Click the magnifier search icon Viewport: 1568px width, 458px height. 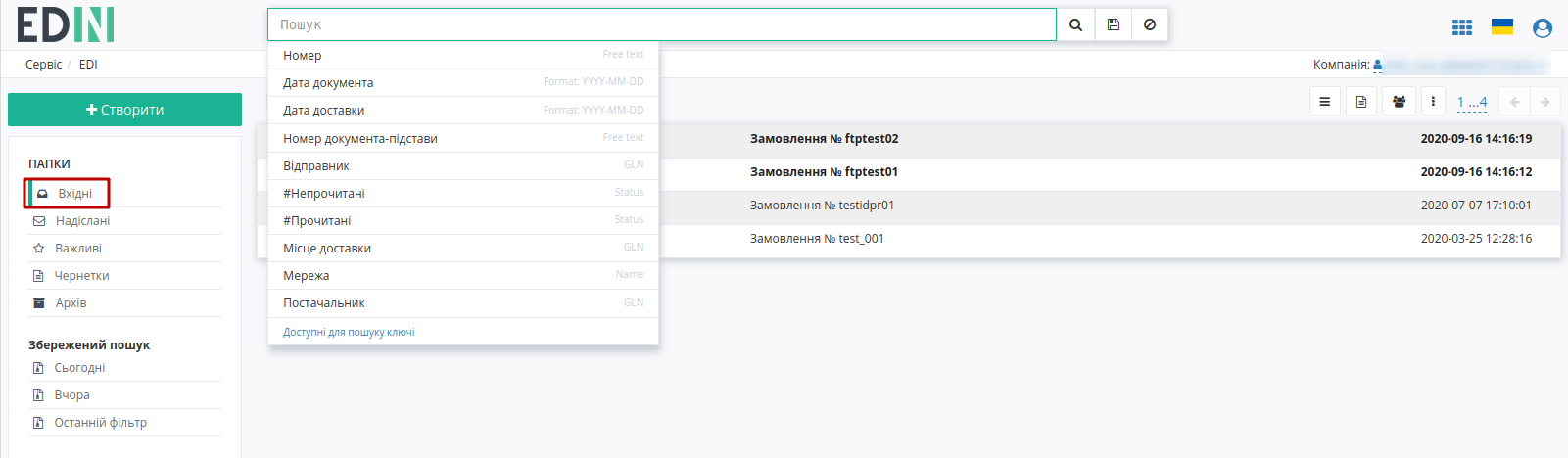pos(1075,24)
